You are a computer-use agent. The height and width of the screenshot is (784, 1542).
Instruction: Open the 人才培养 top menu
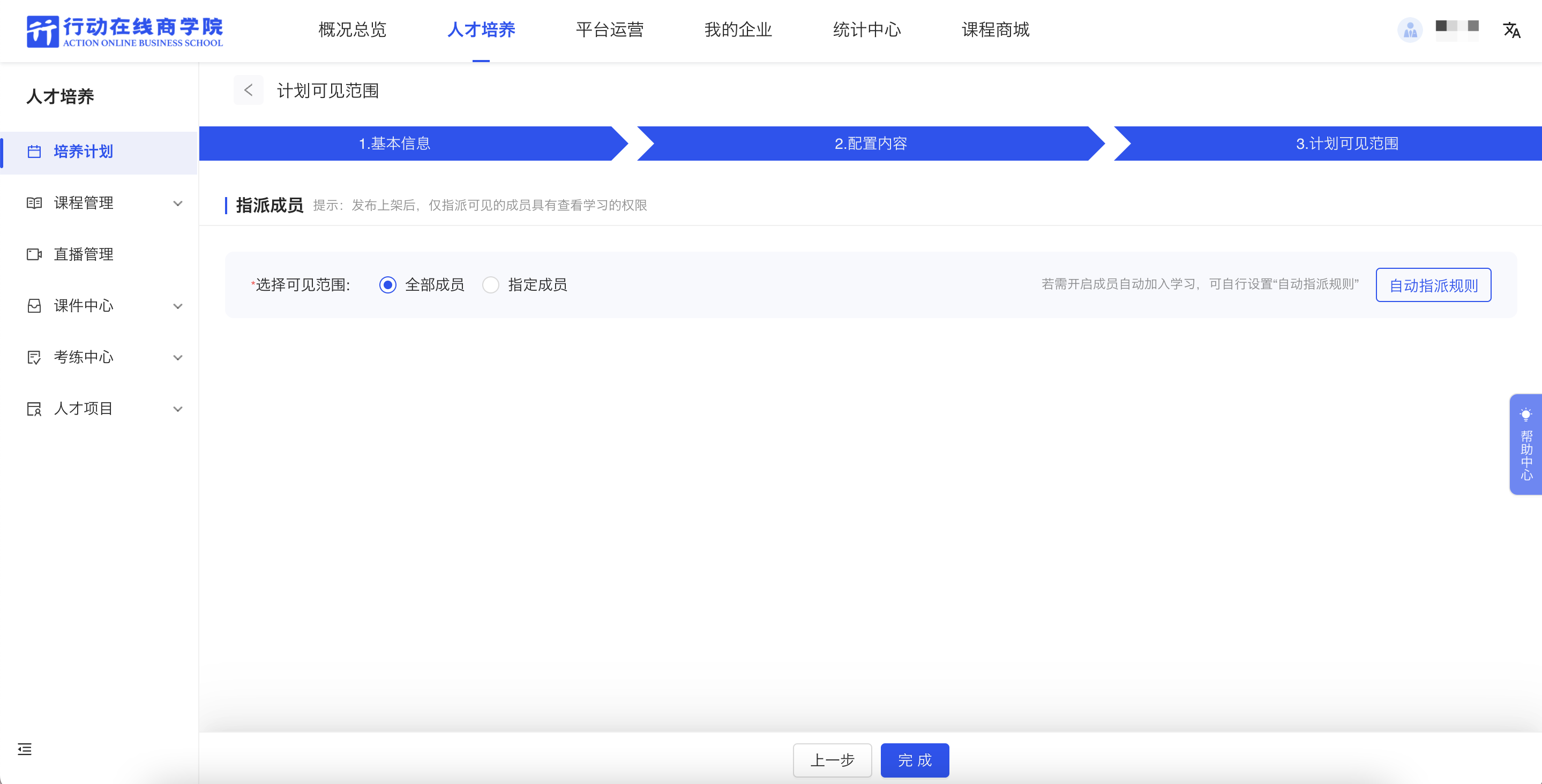click(x=481, y=29)
